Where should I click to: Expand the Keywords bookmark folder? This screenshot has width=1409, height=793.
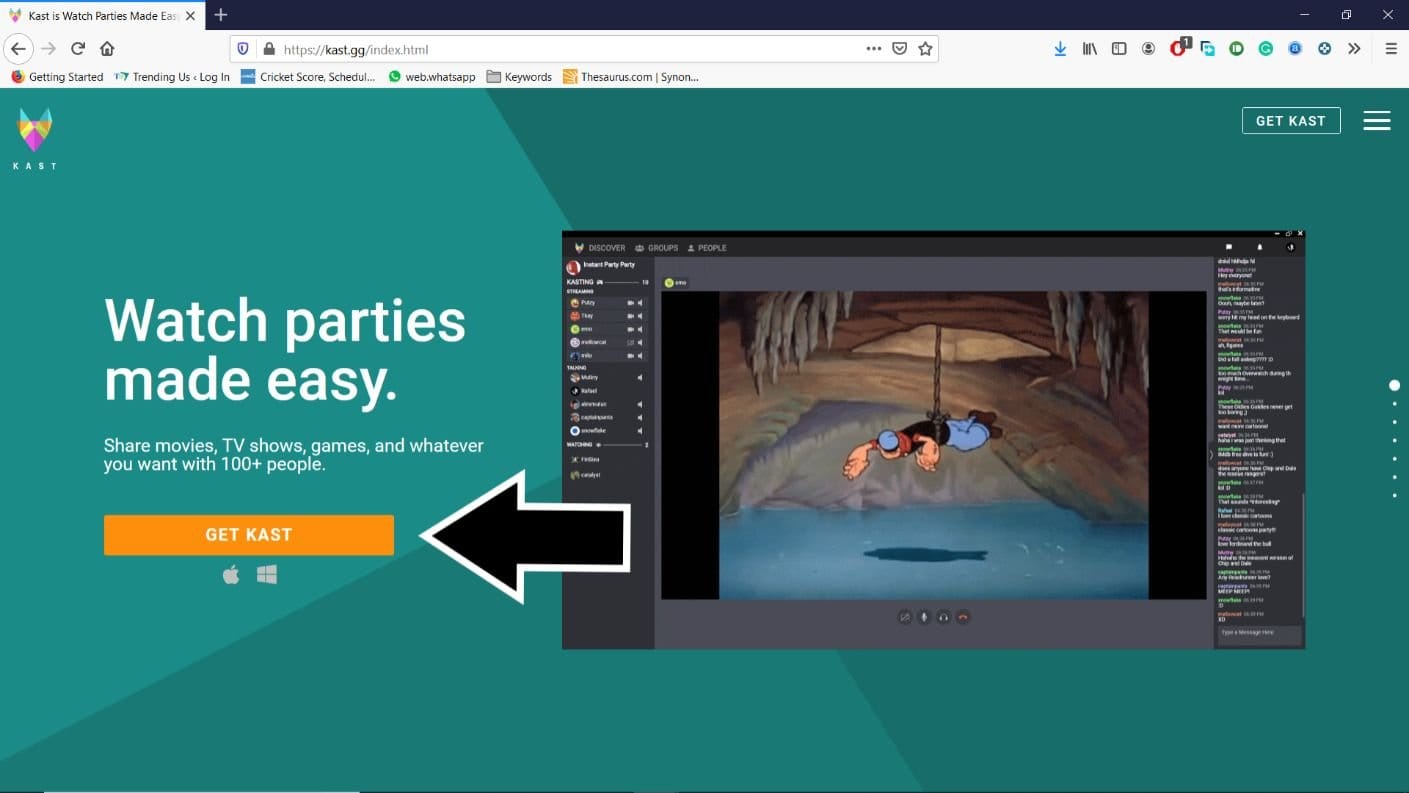click(519, 77)
